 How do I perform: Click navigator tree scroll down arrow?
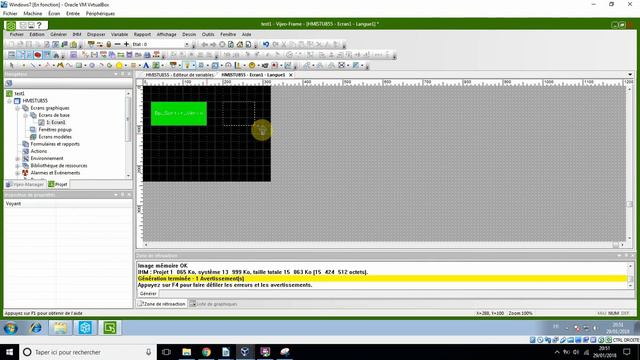129,175
